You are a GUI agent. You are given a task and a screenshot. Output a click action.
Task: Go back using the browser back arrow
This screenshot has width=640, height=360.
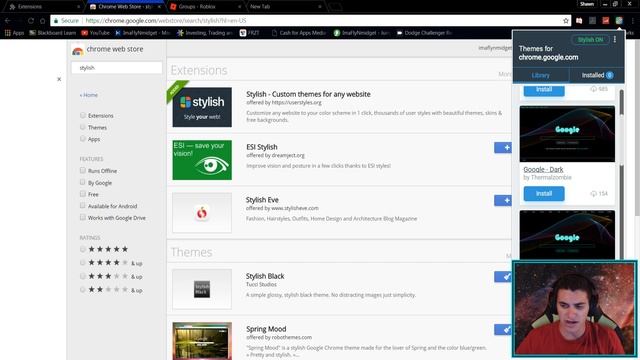click(x=8, y=20)
